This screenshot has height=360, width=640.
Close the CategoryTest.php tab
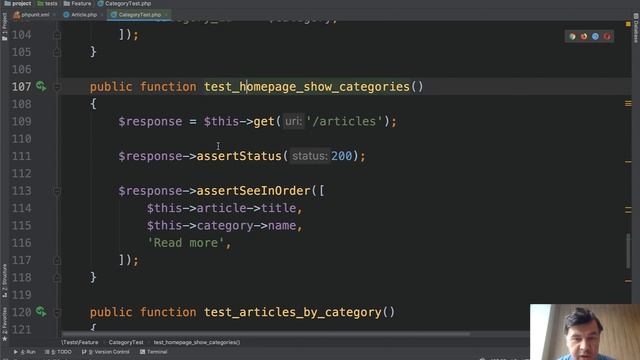(166, 15)
